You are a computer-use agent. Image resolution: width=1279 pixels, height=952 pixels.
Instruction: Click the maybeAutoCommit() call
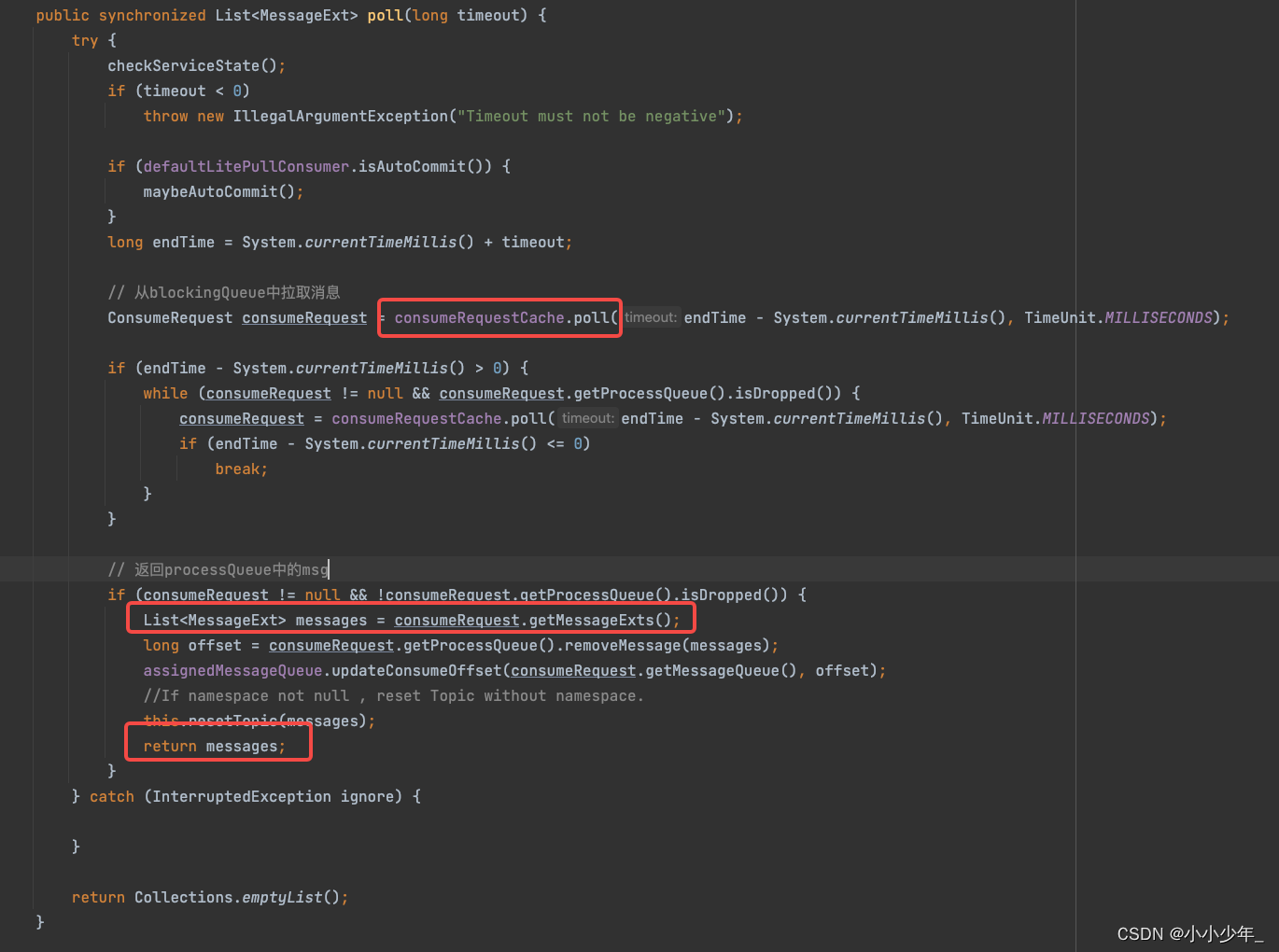pos(219,192)
